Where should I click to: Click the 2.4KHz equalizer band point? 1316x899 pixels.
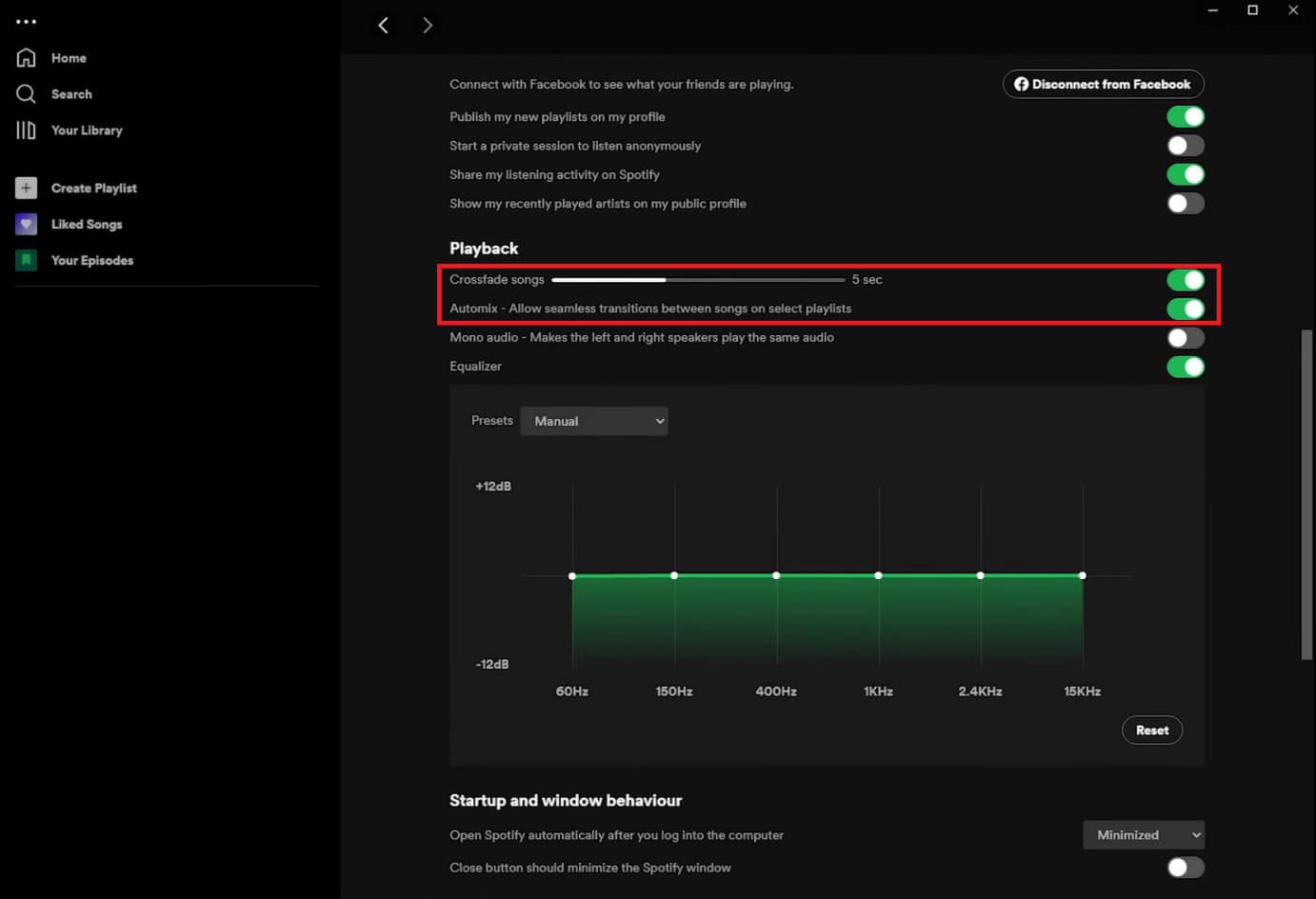click(980, 575)
